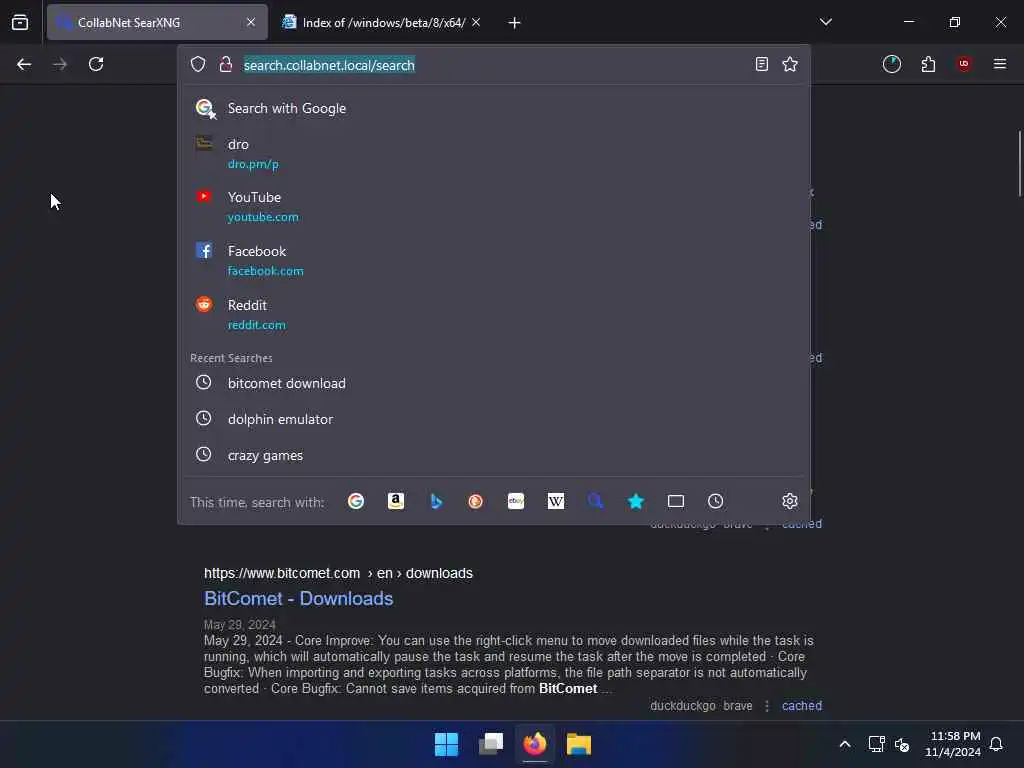Open the circular timer extension icon
This screenshot has height=768, width=1024.
pos(891,64)
